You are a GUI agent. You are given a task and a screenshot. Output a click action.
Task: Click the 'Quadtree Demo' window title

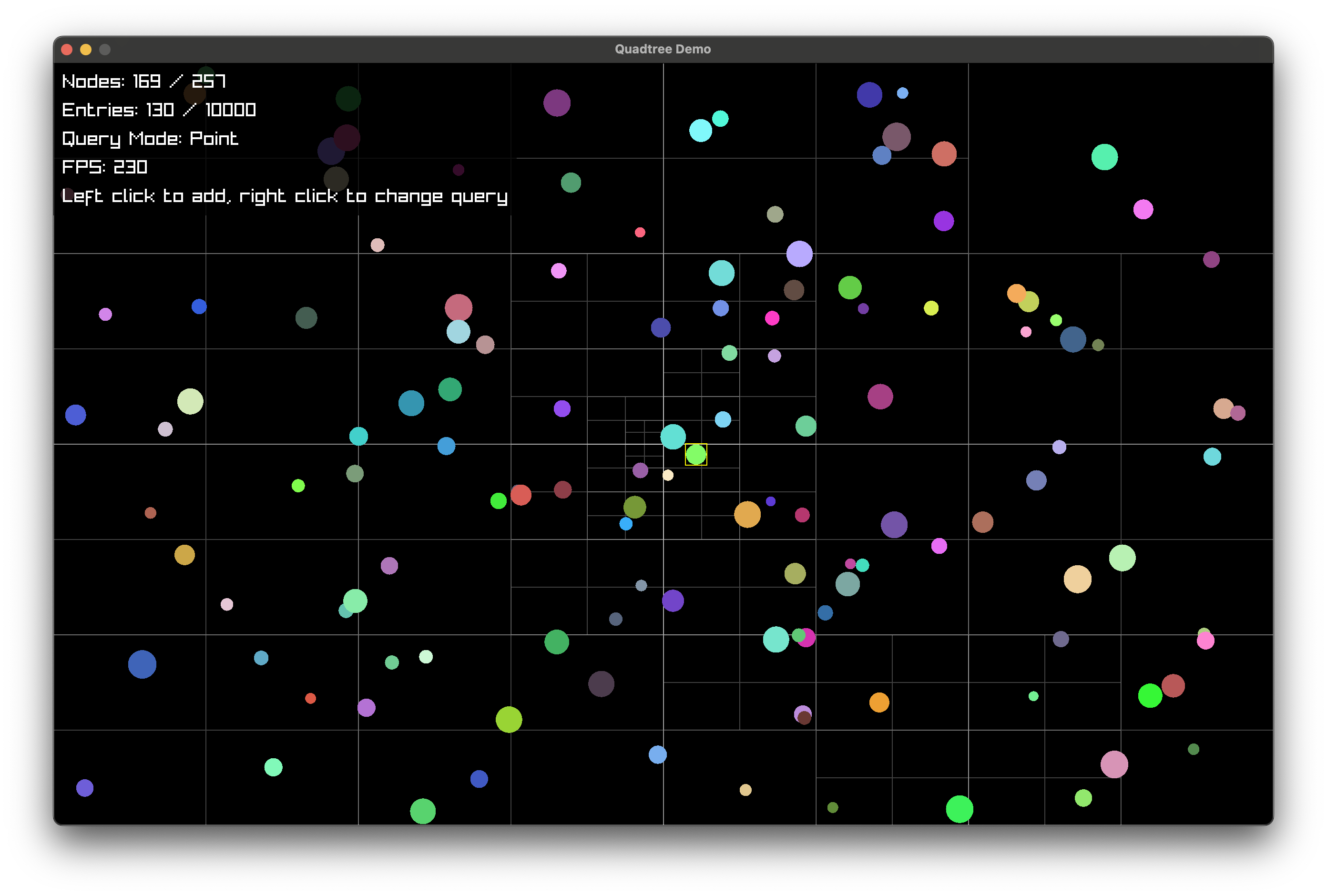tap(663, 49)
